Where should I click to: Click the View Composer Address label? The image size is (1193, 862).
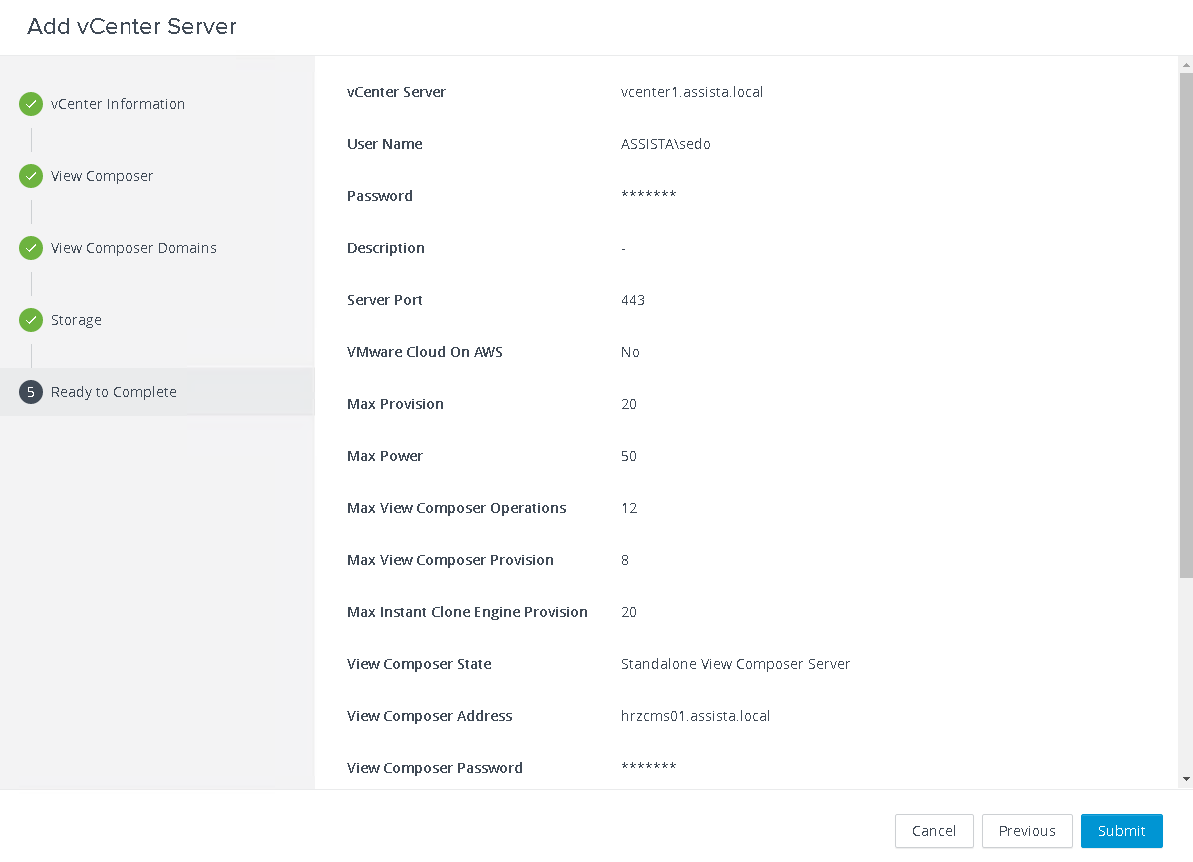(x=430, y=716)
